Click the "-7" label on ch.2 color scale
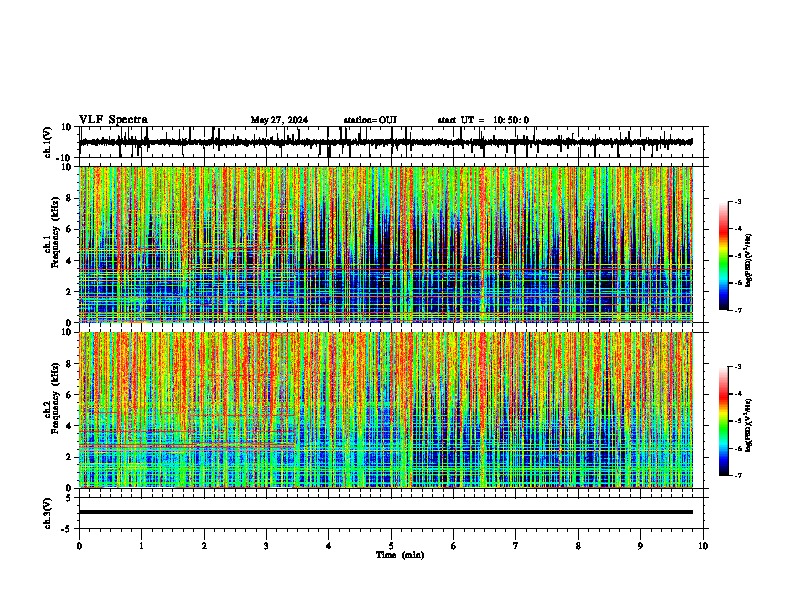Screen dimensions: 792x612 738,475
